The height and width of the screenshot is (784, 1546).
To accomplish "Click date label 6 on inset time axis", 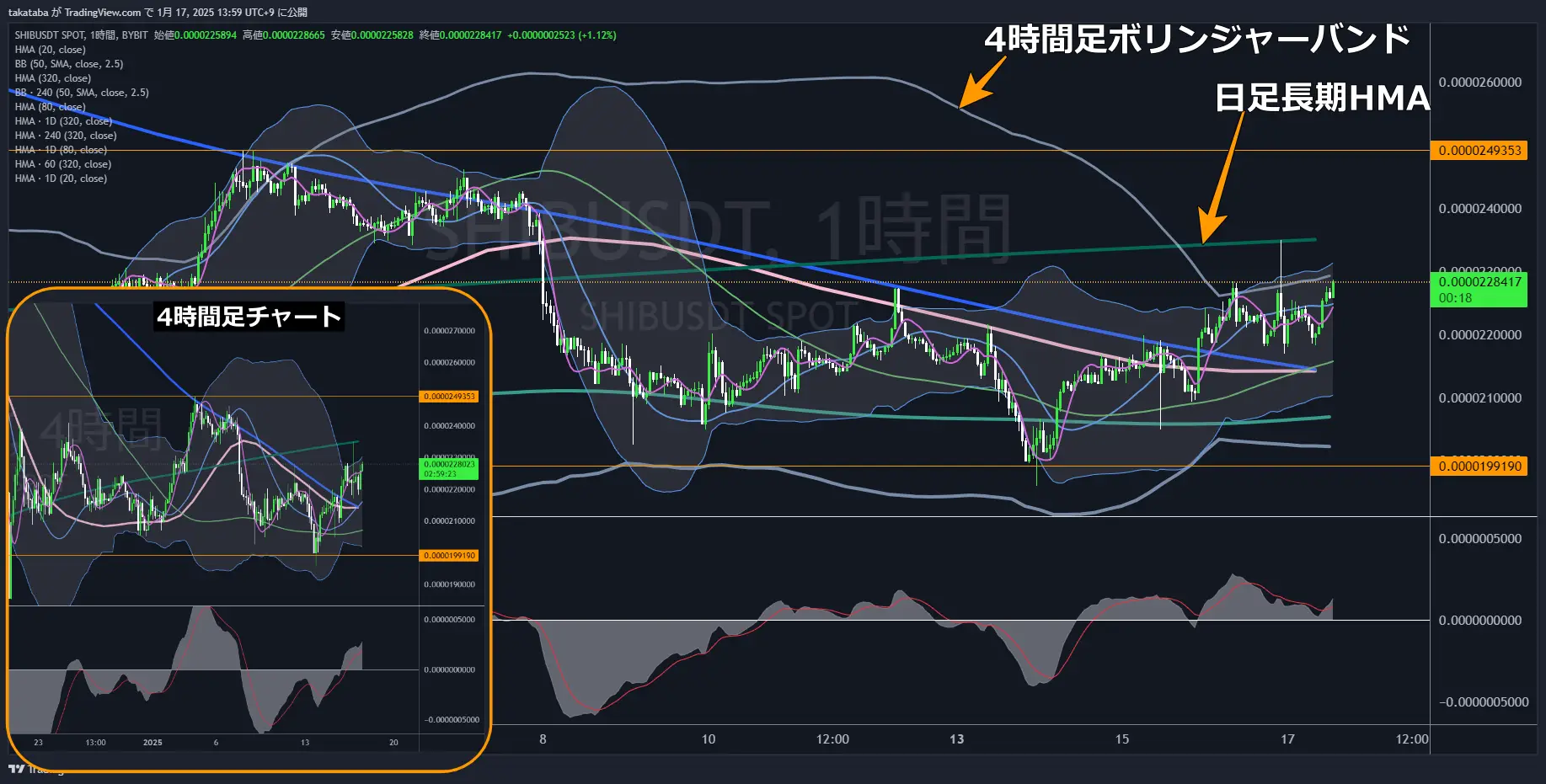I will point(216,743).
